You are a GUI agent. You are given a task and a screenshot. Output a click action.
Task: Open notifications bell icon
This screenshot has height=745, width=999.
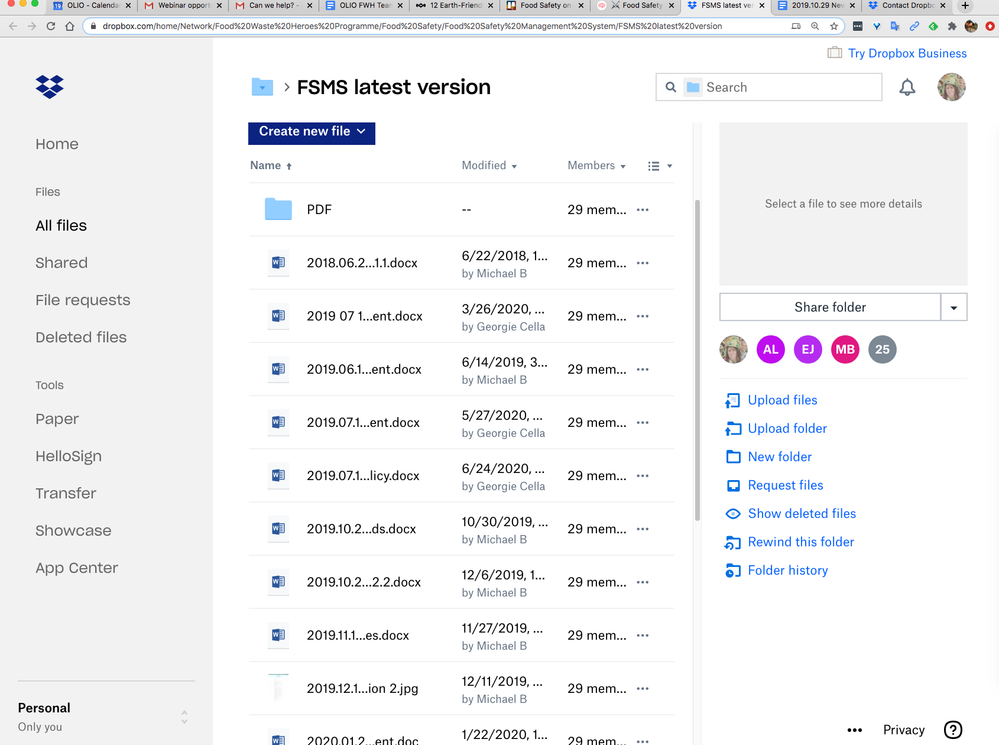[x=907, y=88]
